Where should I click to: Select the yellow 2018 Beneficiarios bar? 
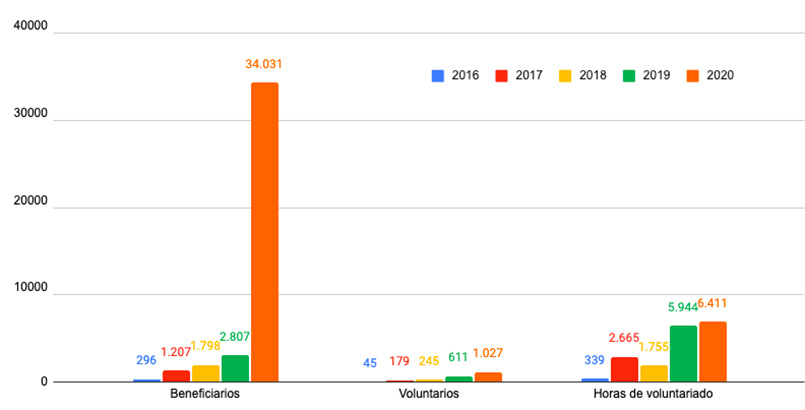206,373
